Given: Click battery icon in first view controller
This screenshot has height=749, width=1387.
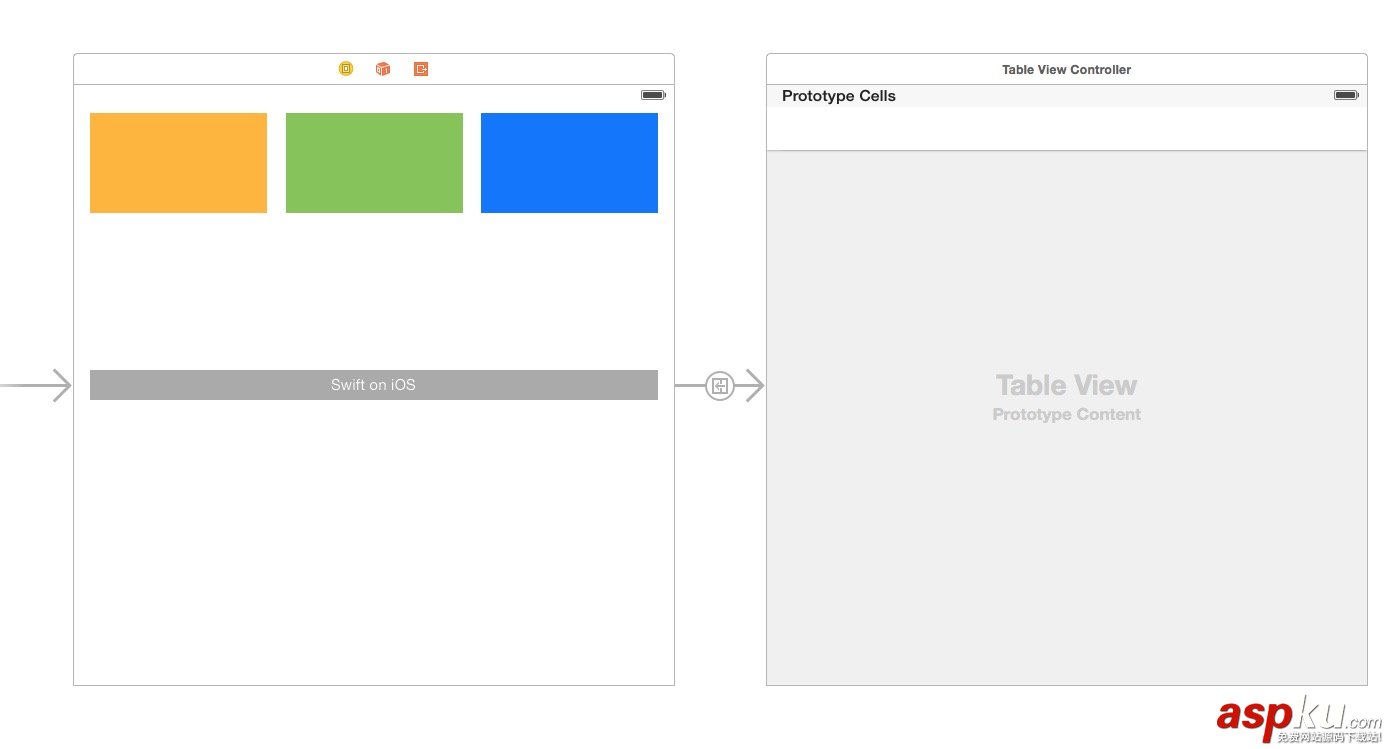Looking at the screenshot, I should click(653, 95).
